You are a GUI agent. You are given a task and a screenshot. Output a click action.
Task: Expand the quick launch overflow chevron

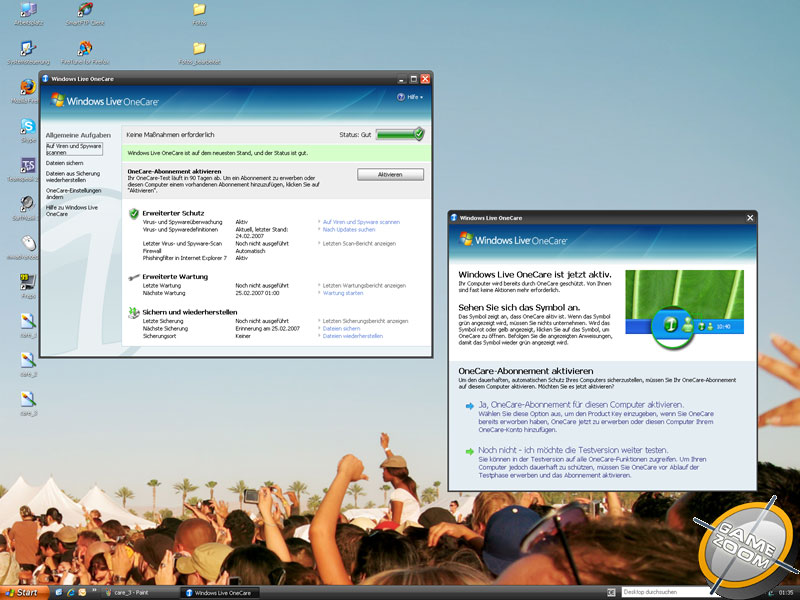click(94, 591)
